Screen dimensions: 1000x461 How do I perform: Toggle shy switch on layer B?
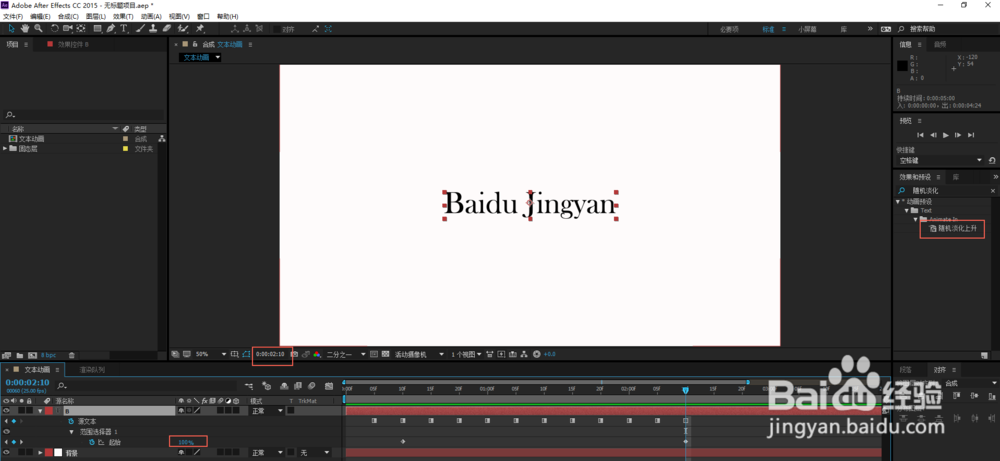tap(181, 411)
